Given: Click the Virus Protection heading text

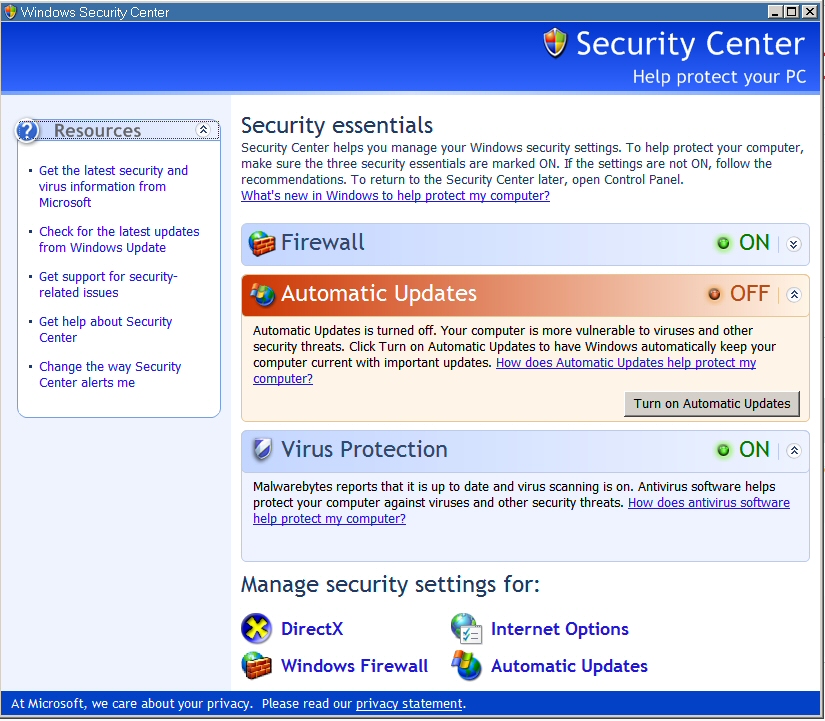Looking at the screenshot, I should (x=364, y=449).
